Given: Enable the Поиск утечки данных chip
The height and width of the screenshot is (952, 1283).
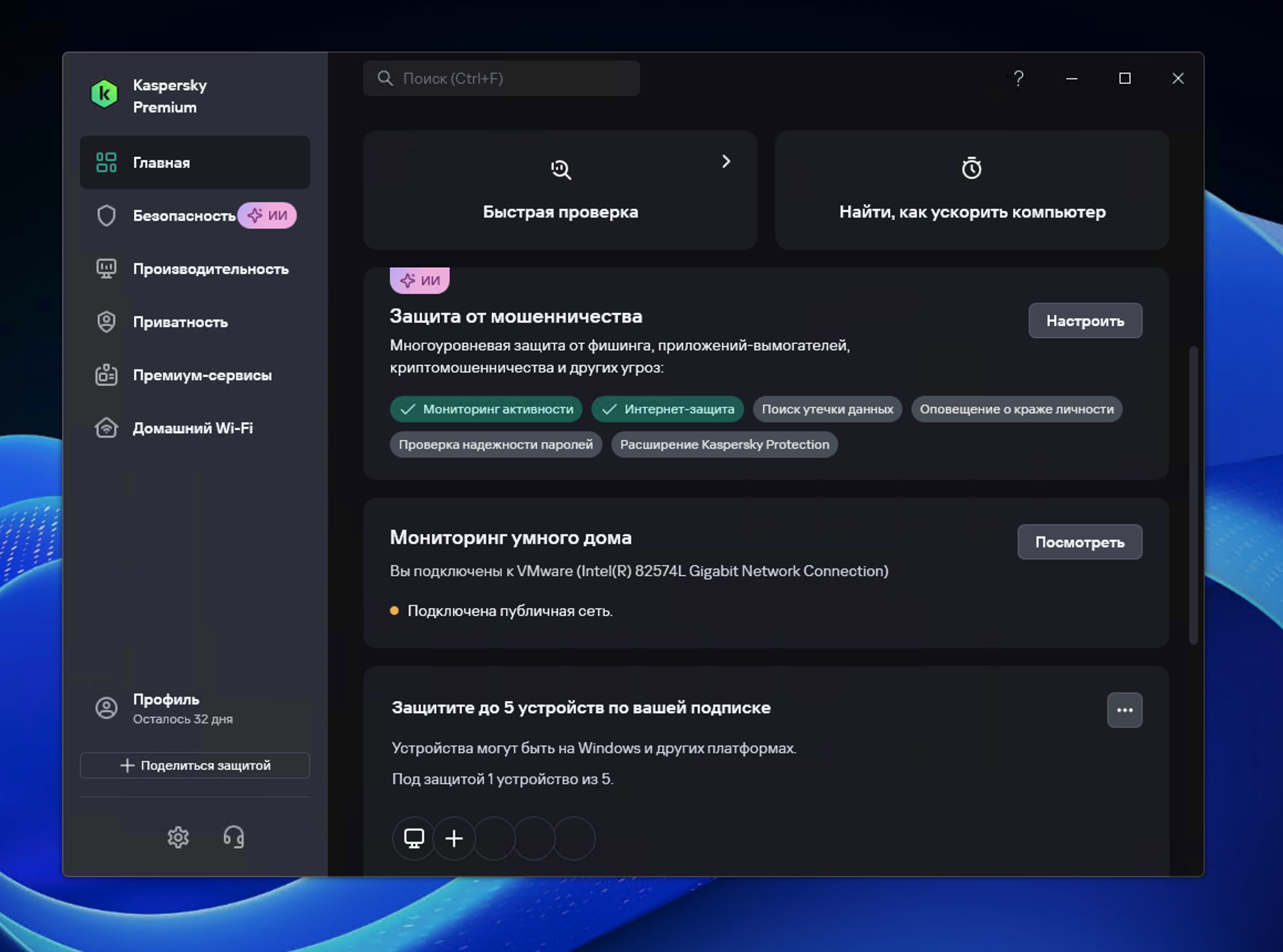Looking at the screenshot, I should click(x=827, y=409).
